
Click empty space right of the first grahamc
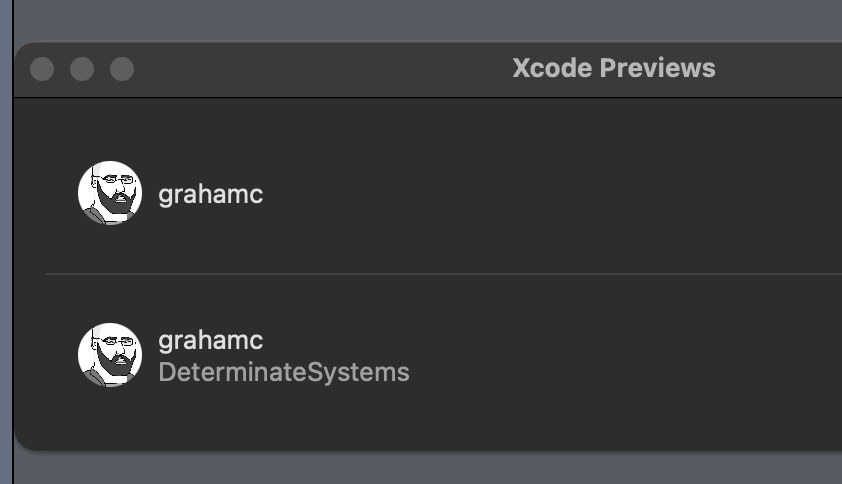550,194
